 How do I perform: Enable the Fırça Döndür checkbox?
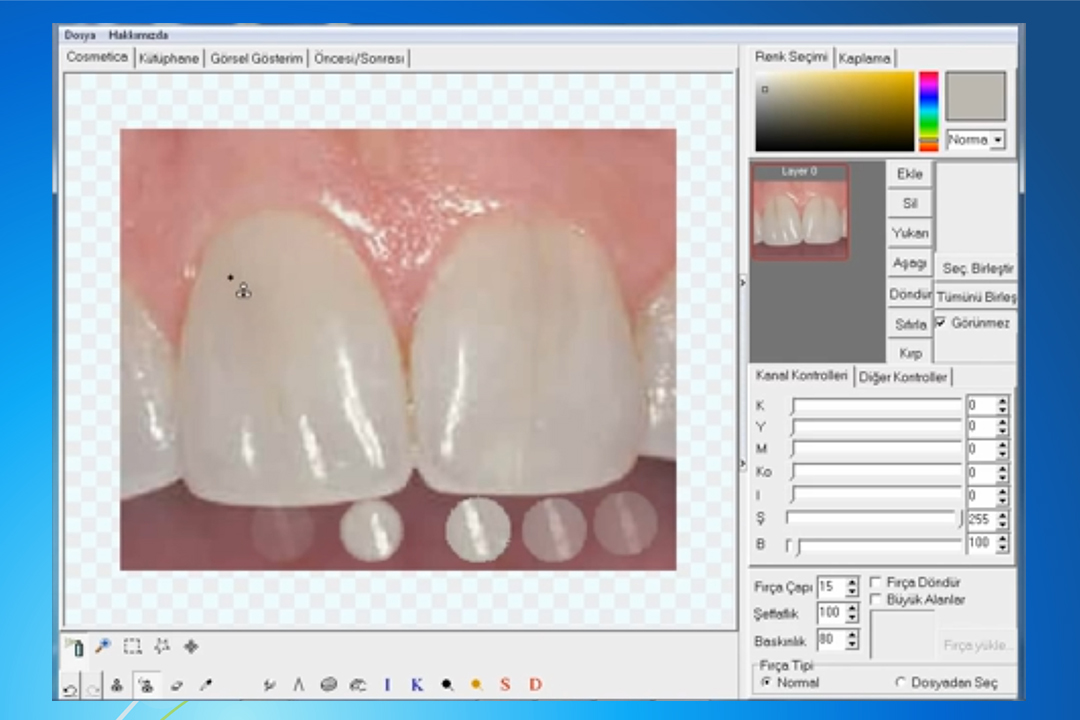tap(876, 582)
